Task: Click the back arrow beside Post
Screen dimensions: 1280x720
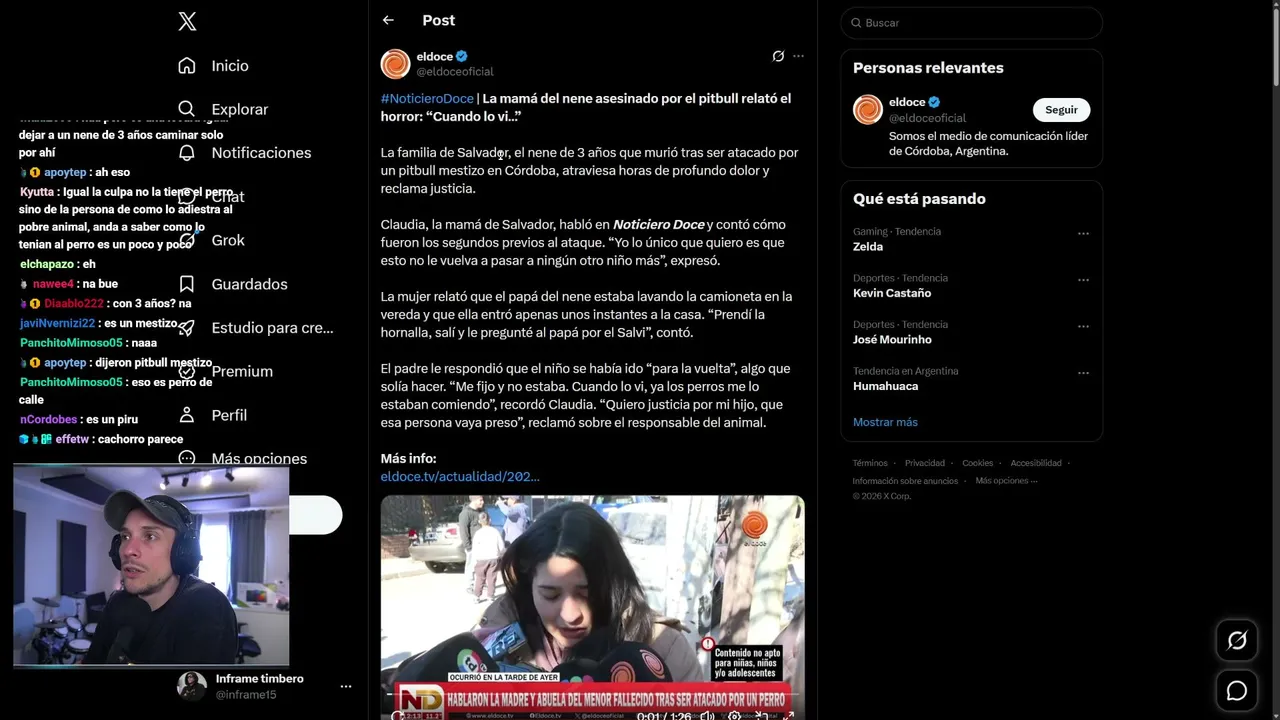Action: [388, 20]
